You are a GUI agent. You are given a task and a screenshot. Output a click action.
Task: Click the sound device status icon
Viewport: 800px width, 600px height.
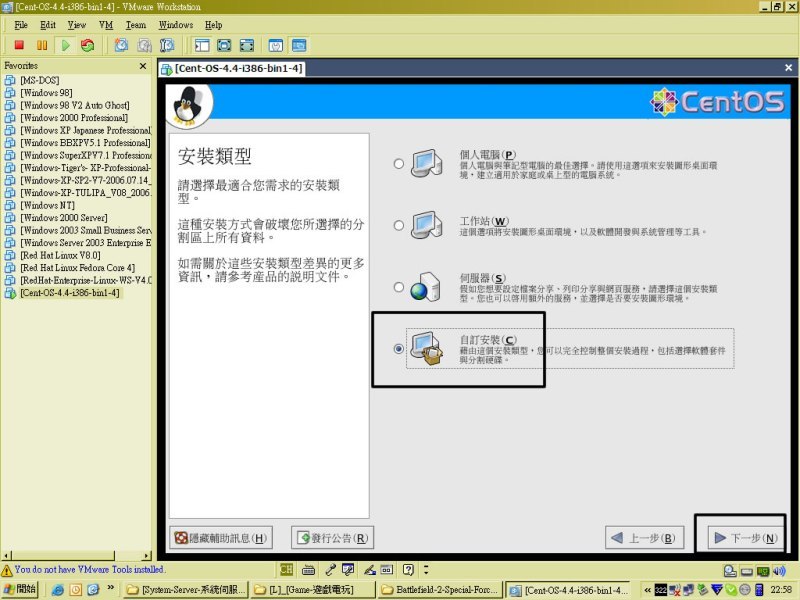click(x=779, y=571)
